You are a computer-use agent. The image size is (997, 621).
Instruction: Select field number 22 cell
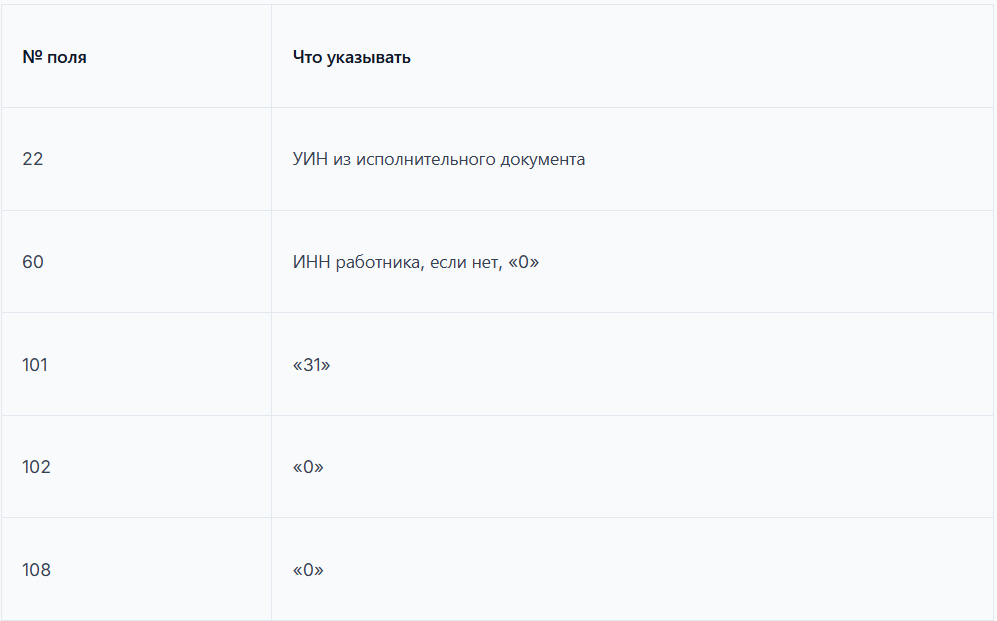pyautogui.click(x=33, y=159)
